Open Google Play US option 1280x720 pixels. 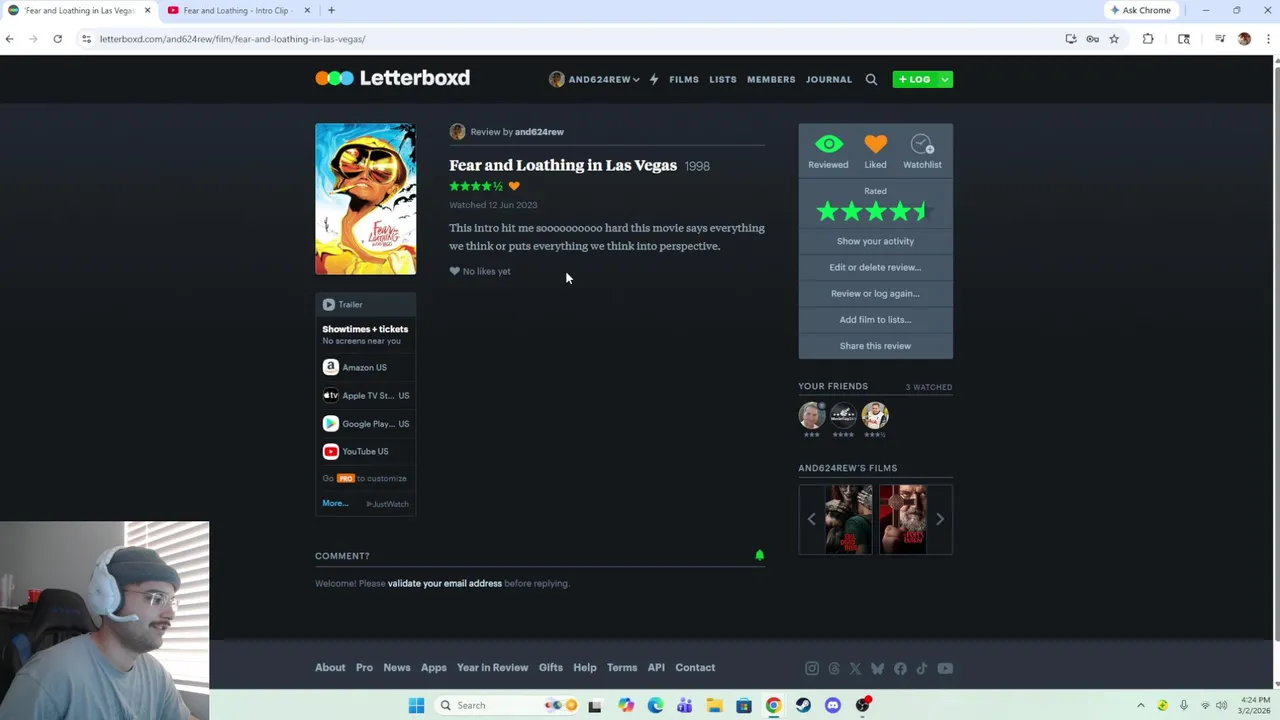coord(365,423)
